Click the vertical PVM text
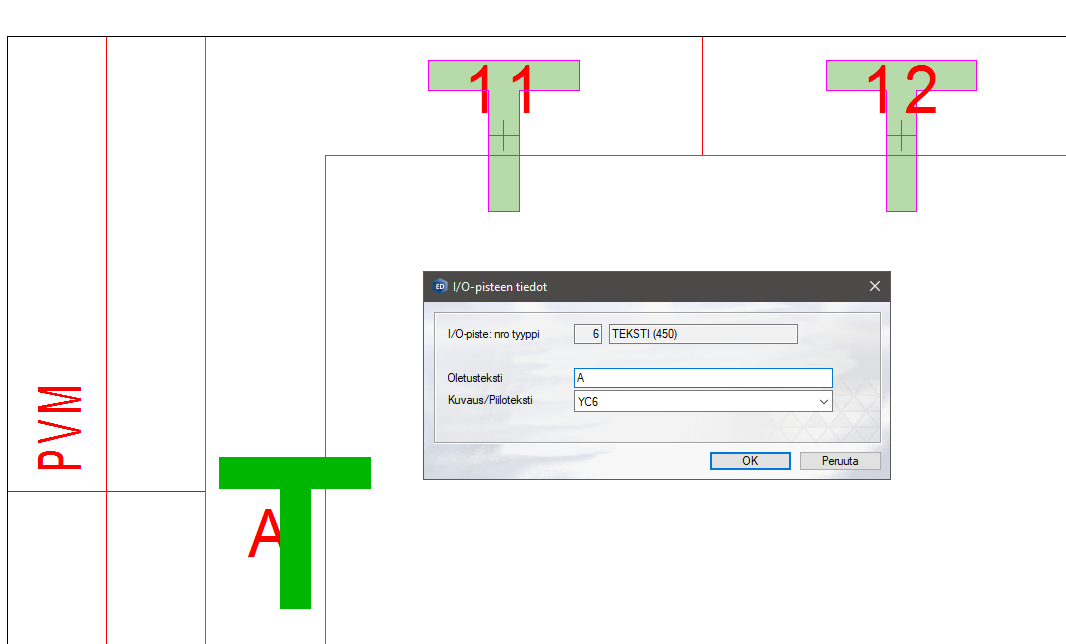The height and width of the screenshot is (644, 1066). pyautogui.click(x=60, y=428)
